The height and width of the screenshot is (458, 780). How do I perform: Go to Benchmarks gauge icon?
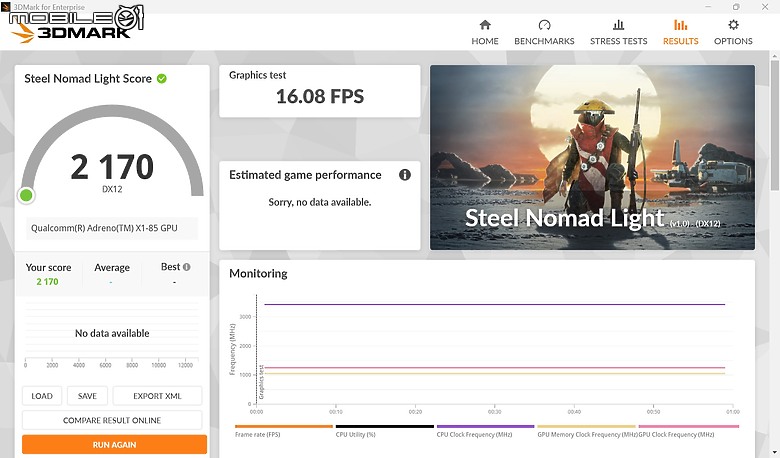pyautogui.click(x=544, y=25)
